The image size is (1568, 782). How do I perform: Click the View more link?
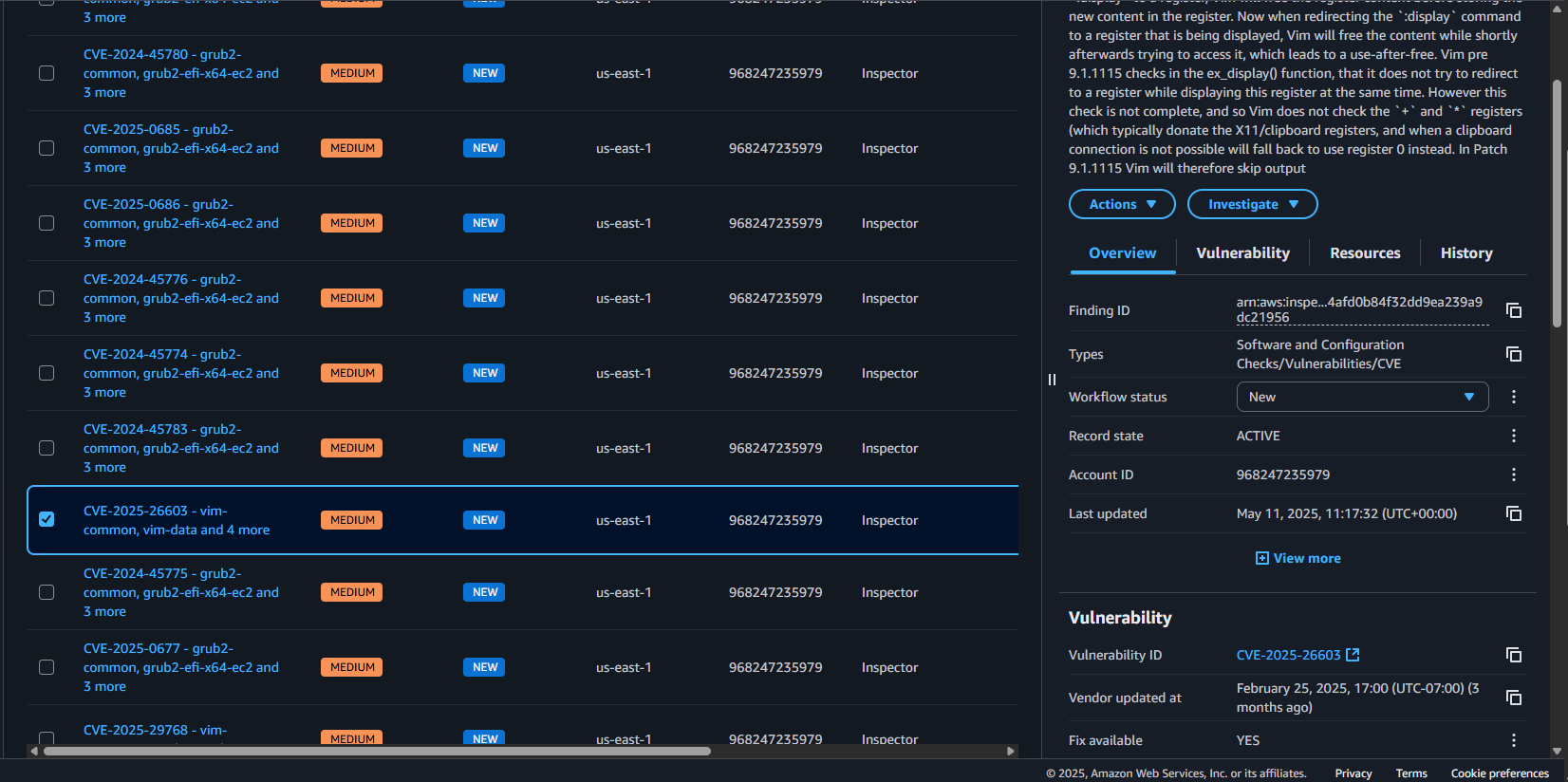point(1297,558)
